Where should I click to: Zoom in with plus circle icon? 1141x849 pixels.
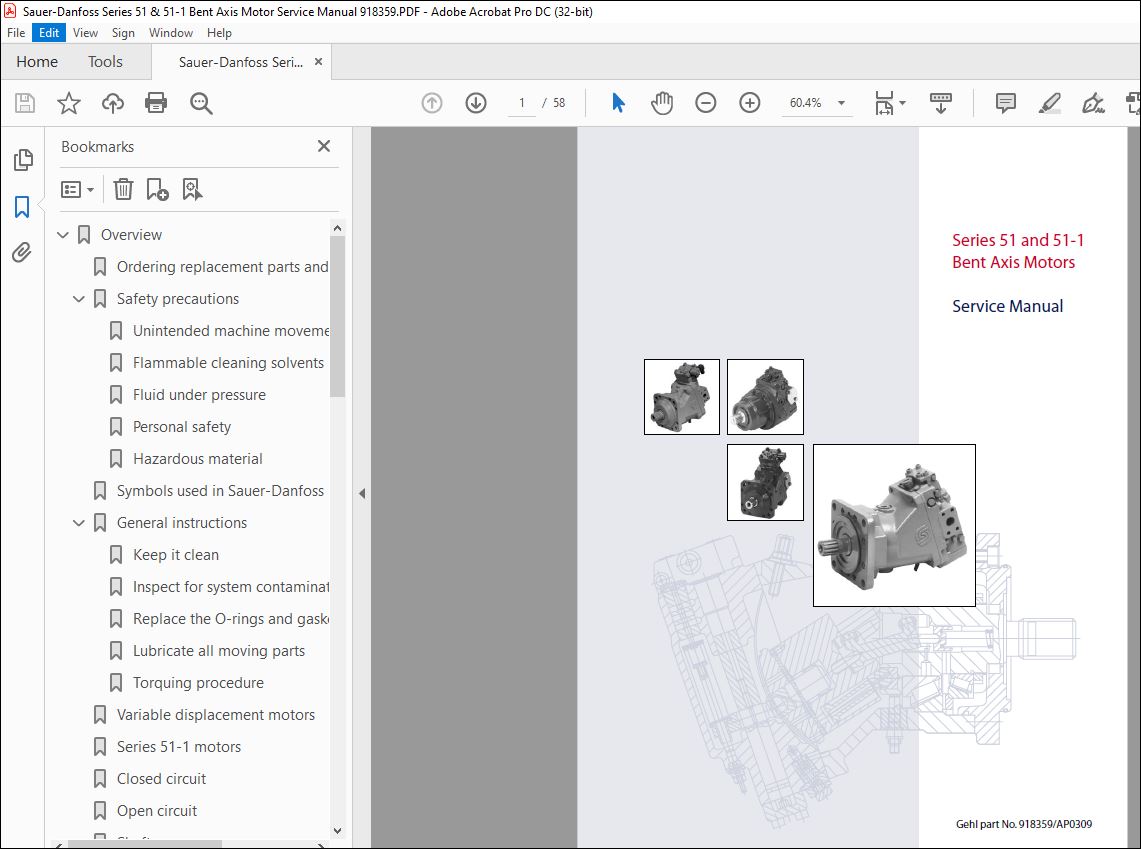tap(750, 103)
